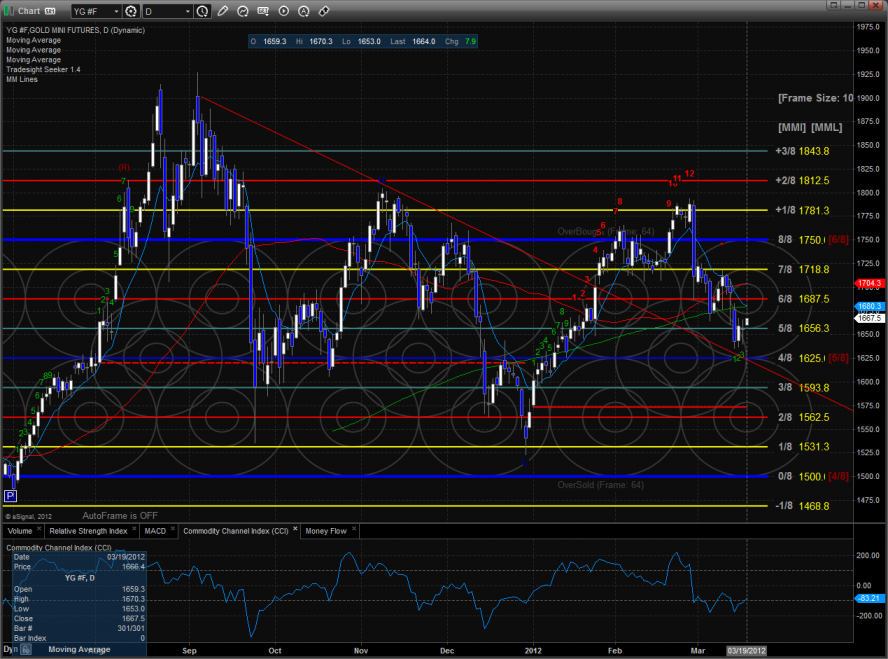The width and height of the screenshot is (888, 659).
Task: Select the pencil drawing tool
Action: 223,10
